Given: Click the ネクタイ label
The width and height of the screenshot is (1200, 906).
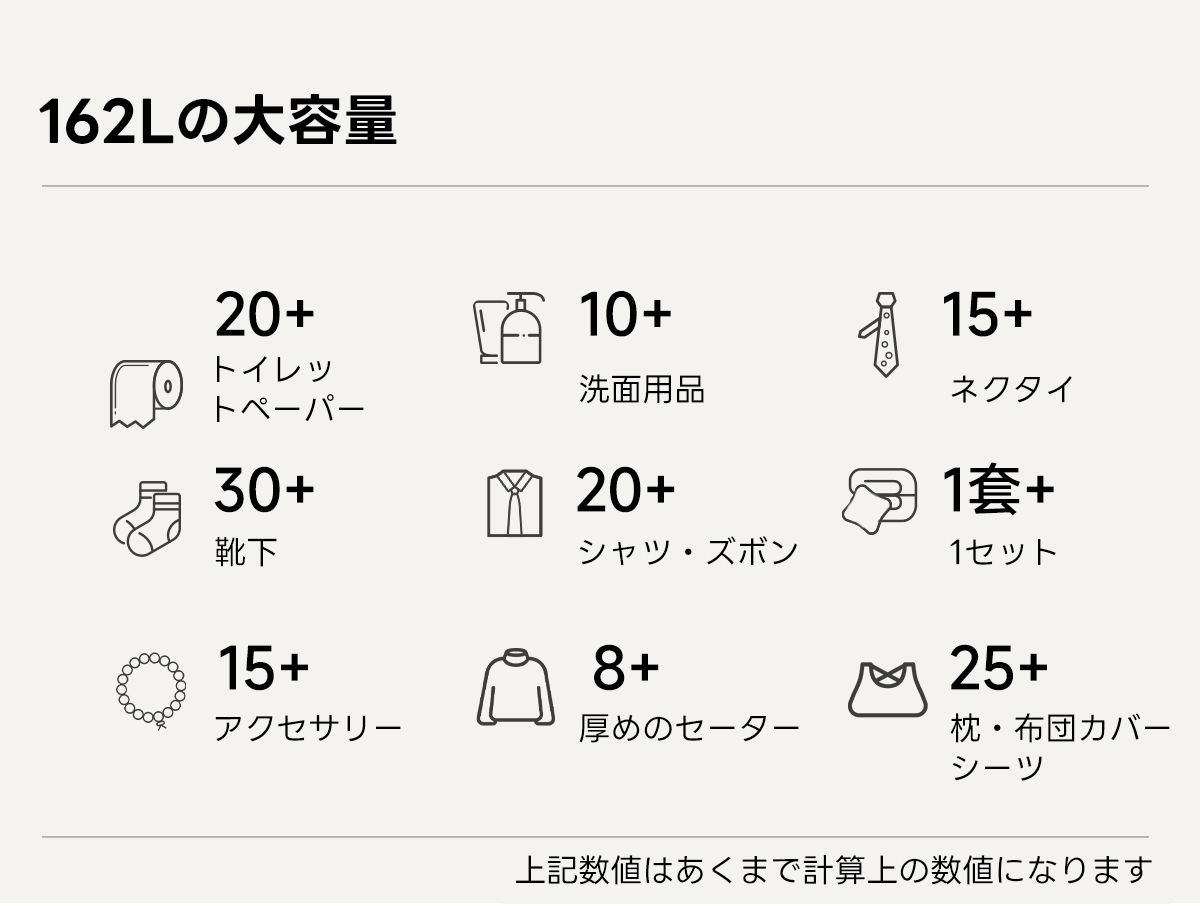Looking at the screenshot, I should tap(1011, 388).
